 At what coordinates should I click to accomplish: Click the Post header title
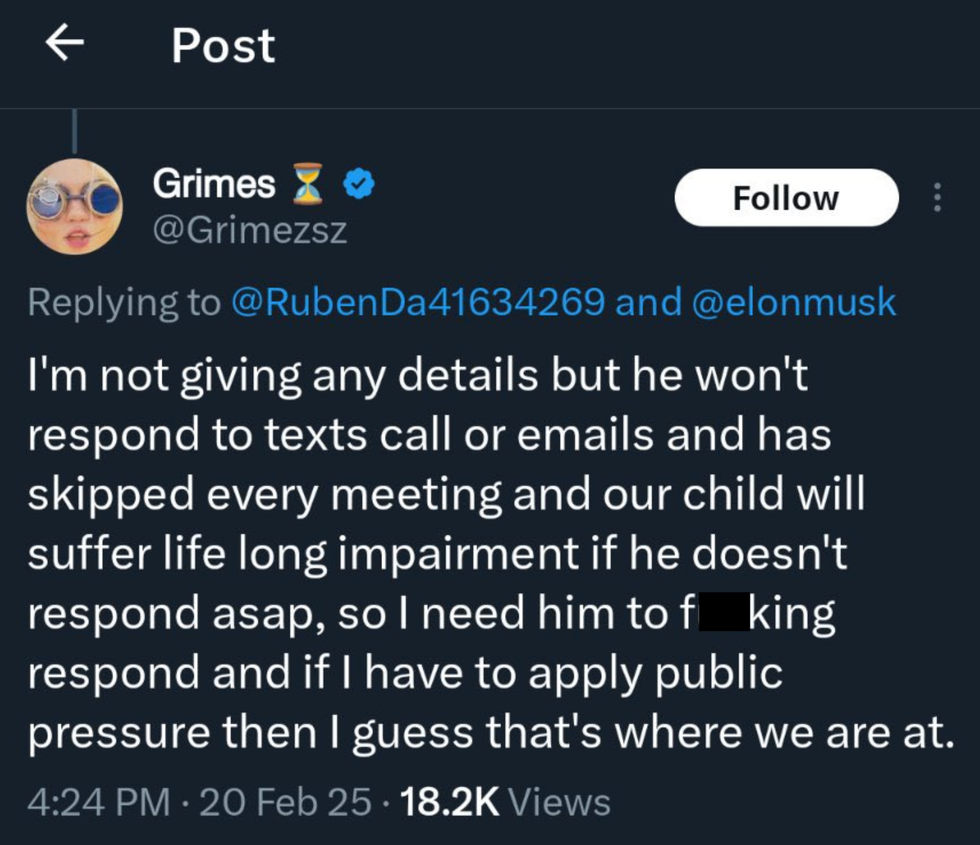(223, 46)
